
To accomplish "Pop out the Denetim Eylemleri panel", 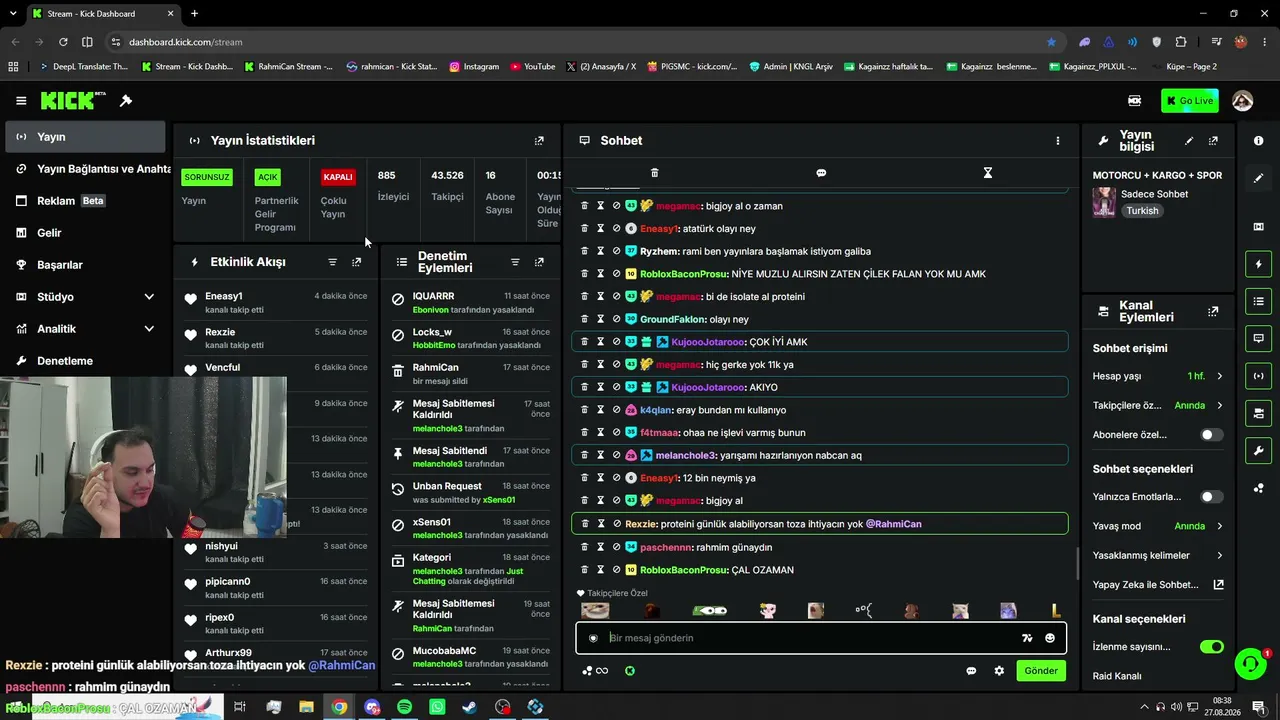I will (539, 262).
